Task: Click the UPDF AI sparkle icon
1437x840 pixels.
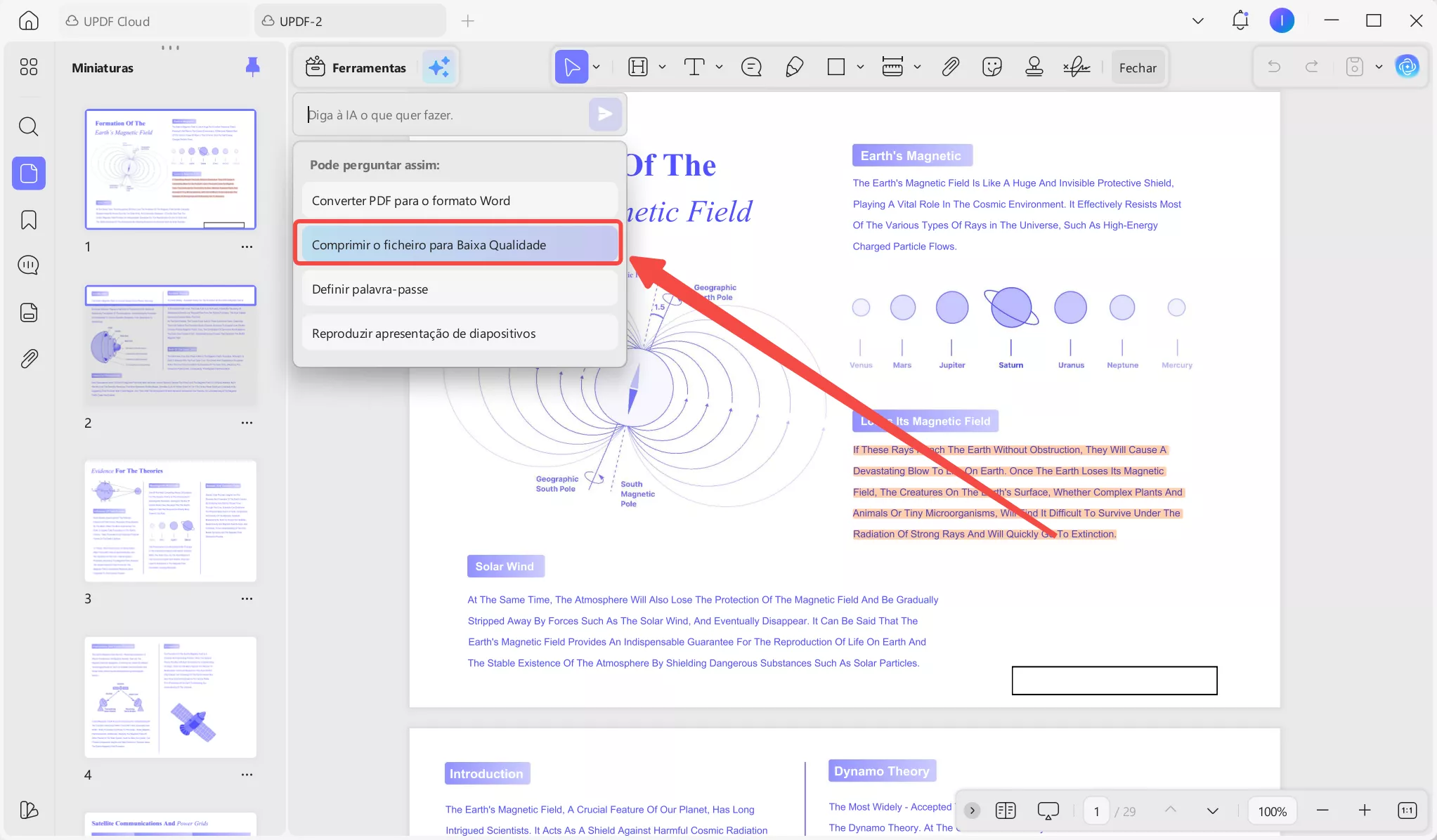Action: tap(439, 67)
